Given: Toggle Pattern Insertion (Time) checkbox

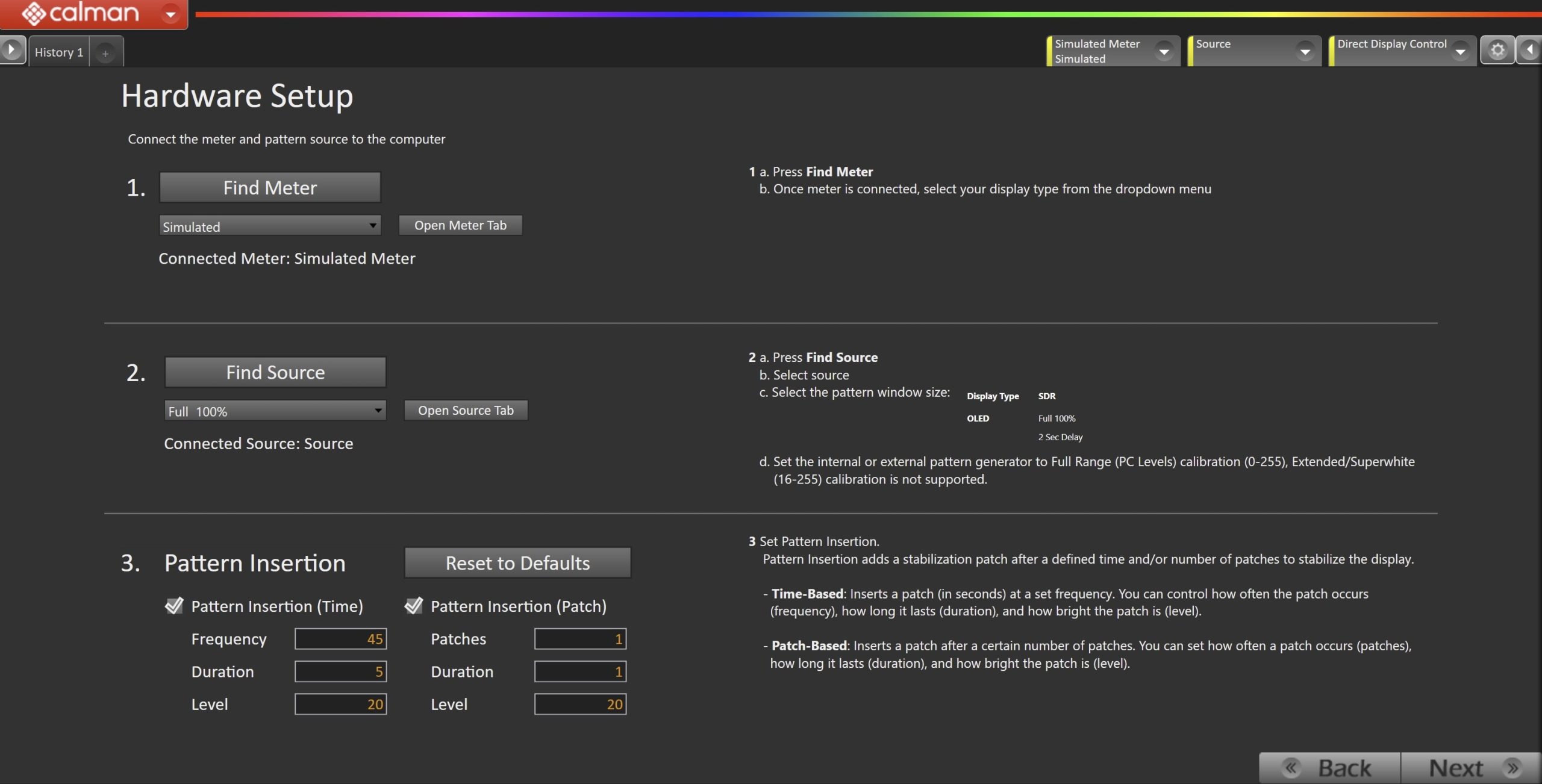Looking at the screenshot, I should (x=174, y=606).
